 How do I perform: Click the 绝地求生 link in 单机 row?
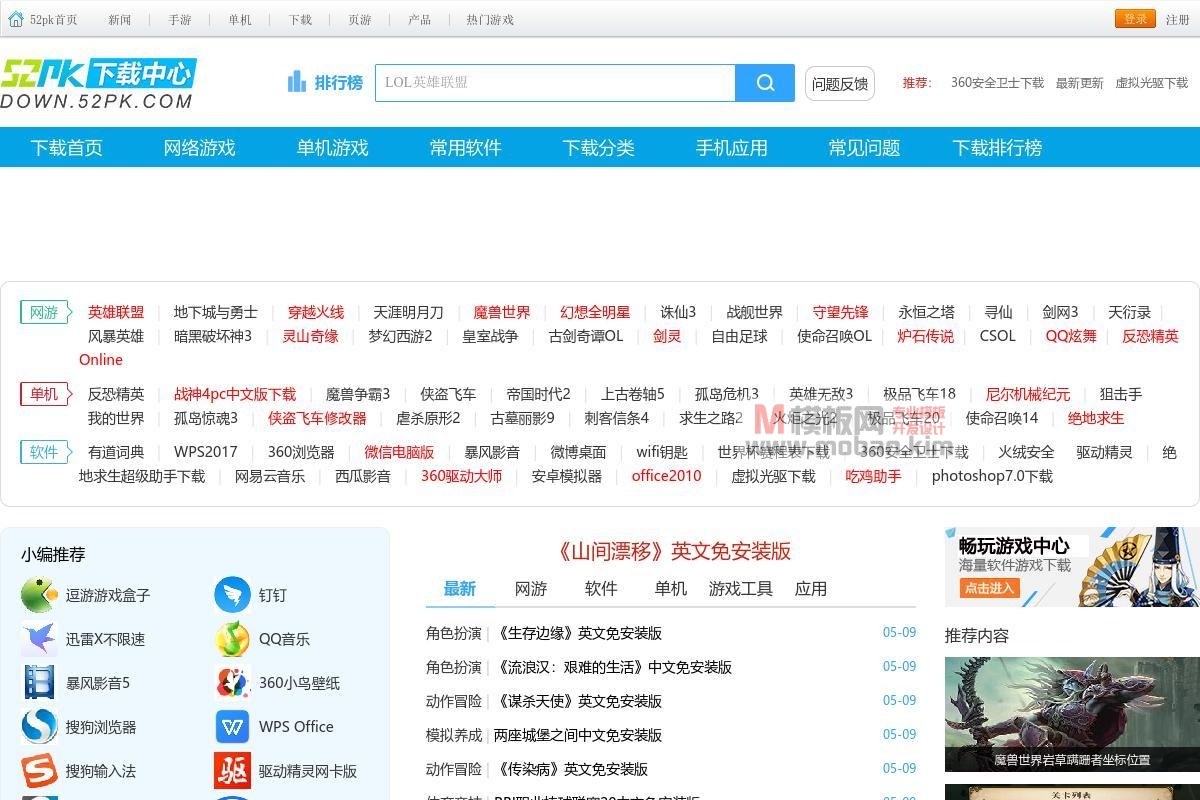tap(1096, 418)
